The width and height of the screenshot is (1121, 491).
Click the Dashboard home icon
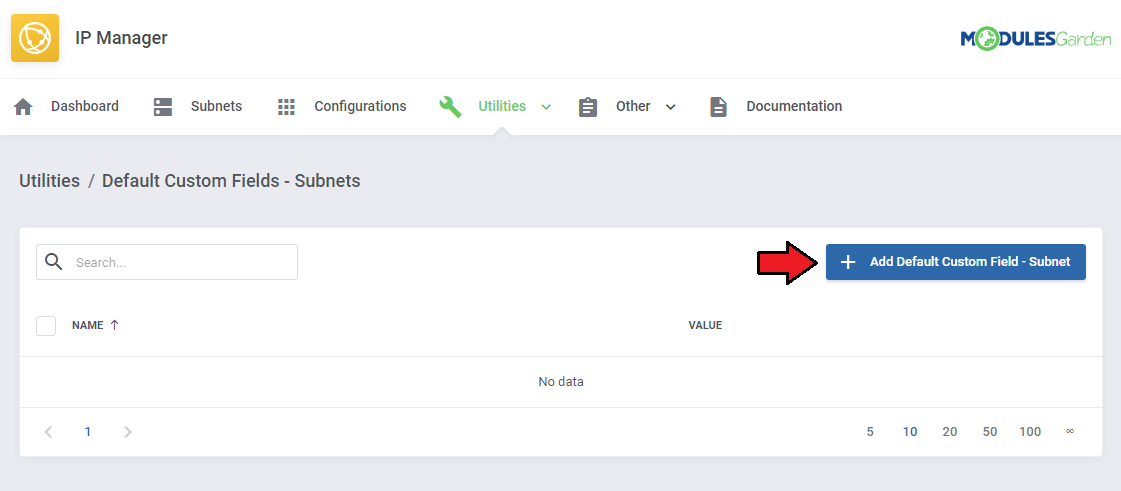(x=24, y=106)
